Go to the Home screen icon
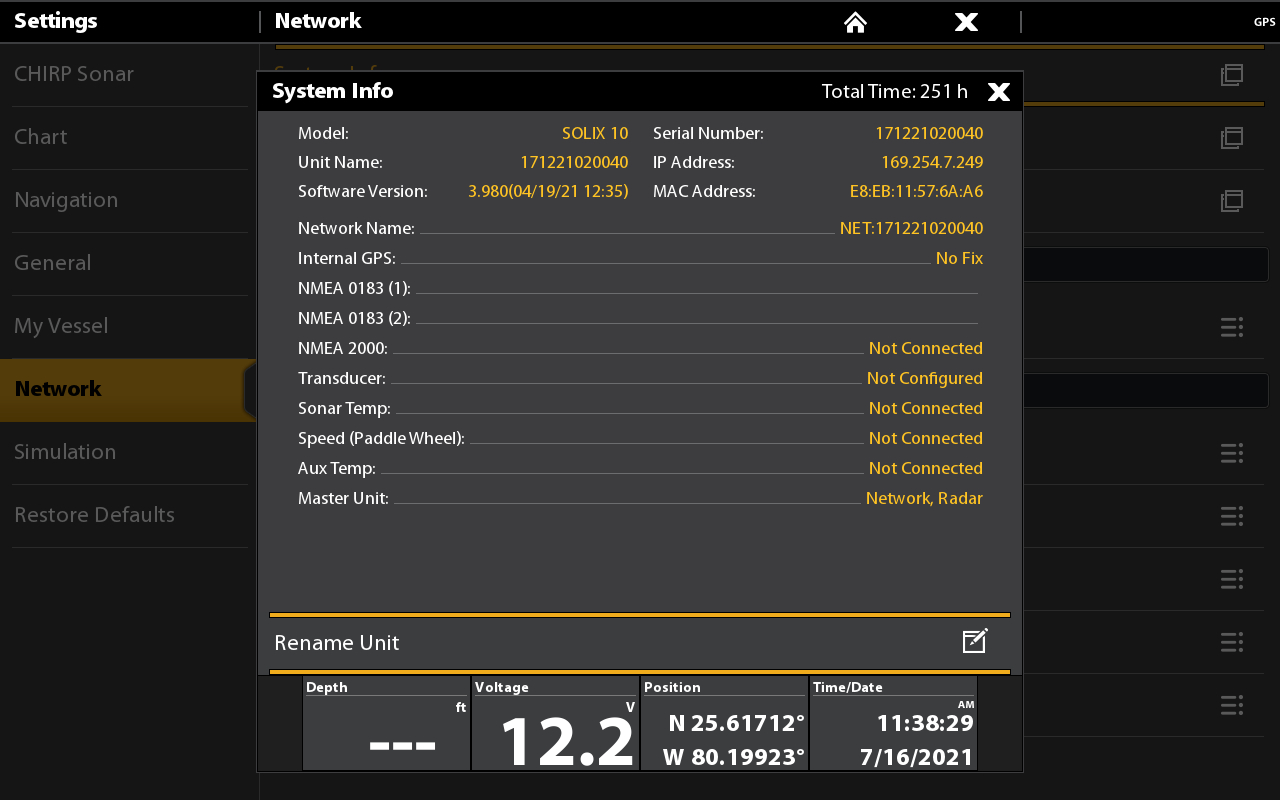1280x800 pixels. tap(855, 22)
